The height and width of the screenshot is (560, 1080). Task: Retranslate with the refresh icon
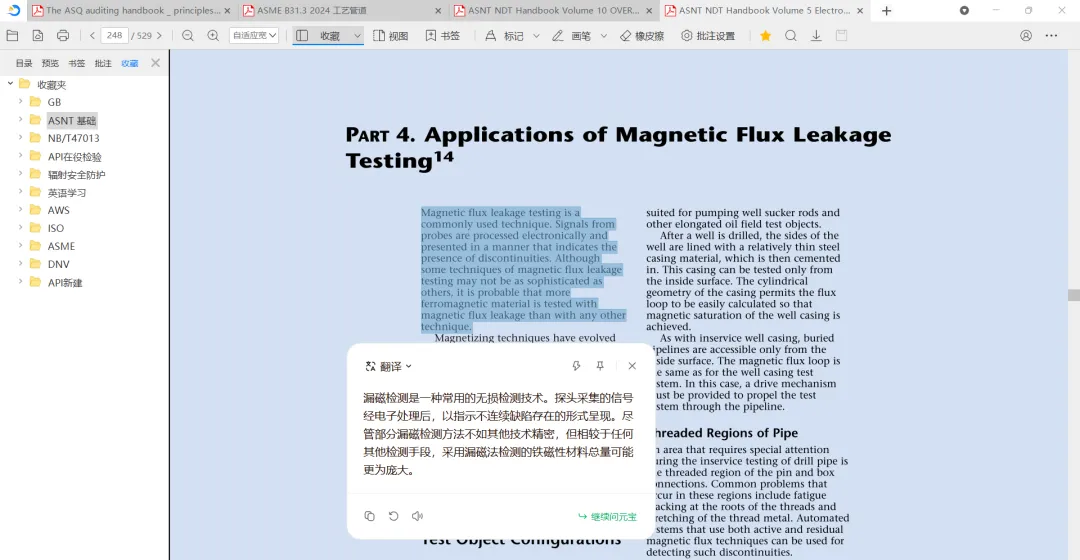(393, 516)
